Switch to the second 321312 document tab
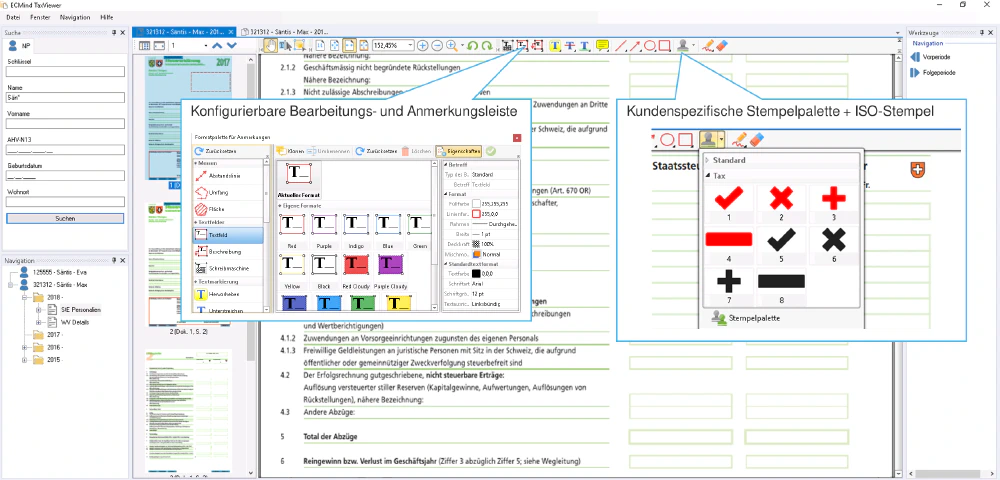Screen dimensions: 1000x480 pyautogui.click(x=286, y=31)
